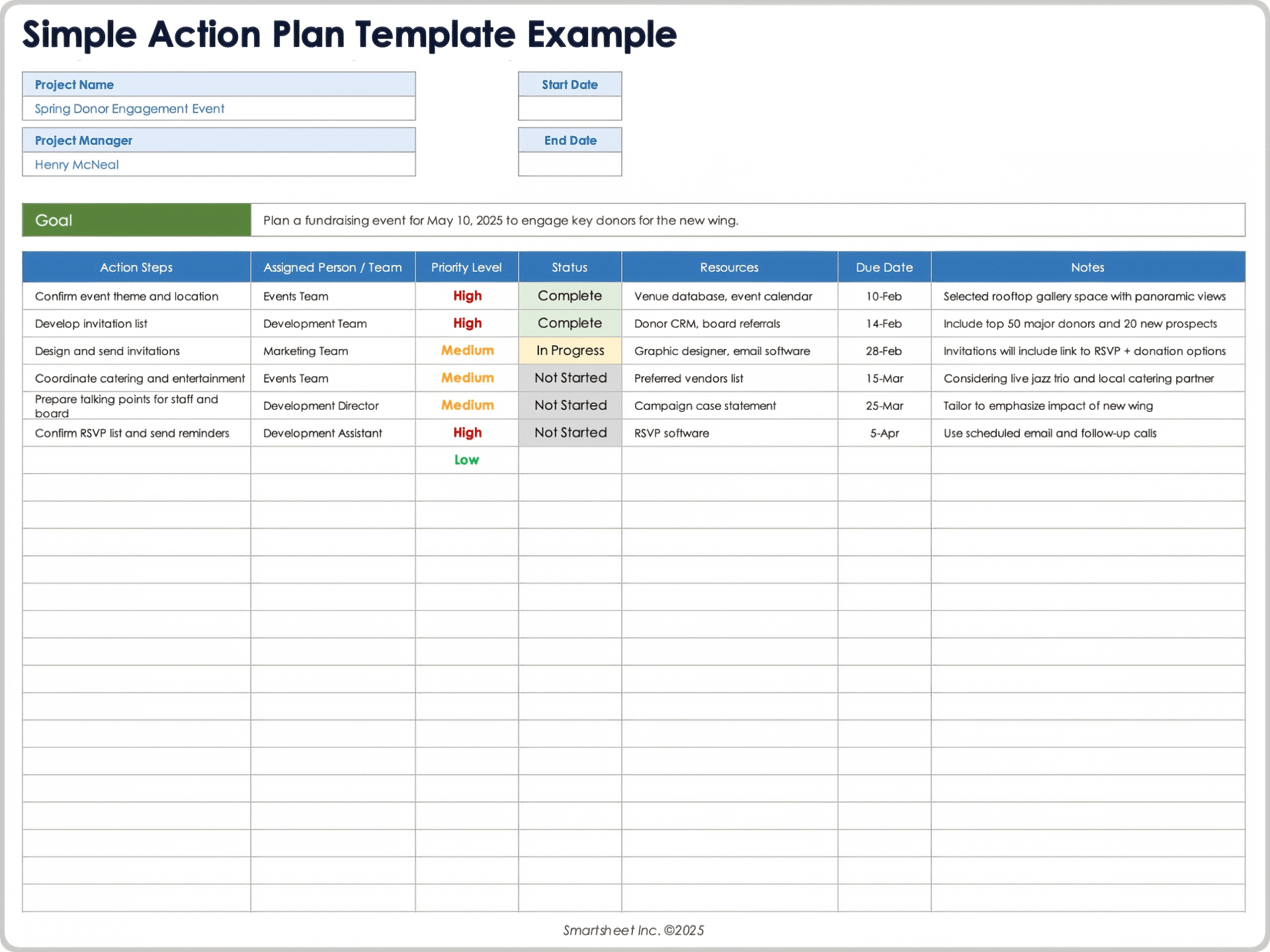1270x952 pixels.
Task: Click the 10-Feb due date cell
Action: 884,296
